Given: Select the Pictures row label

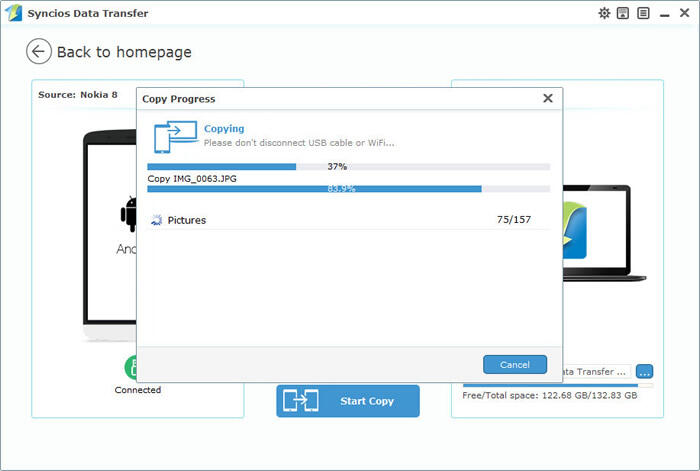Looking at the screenshot, I should click(187, 220).
